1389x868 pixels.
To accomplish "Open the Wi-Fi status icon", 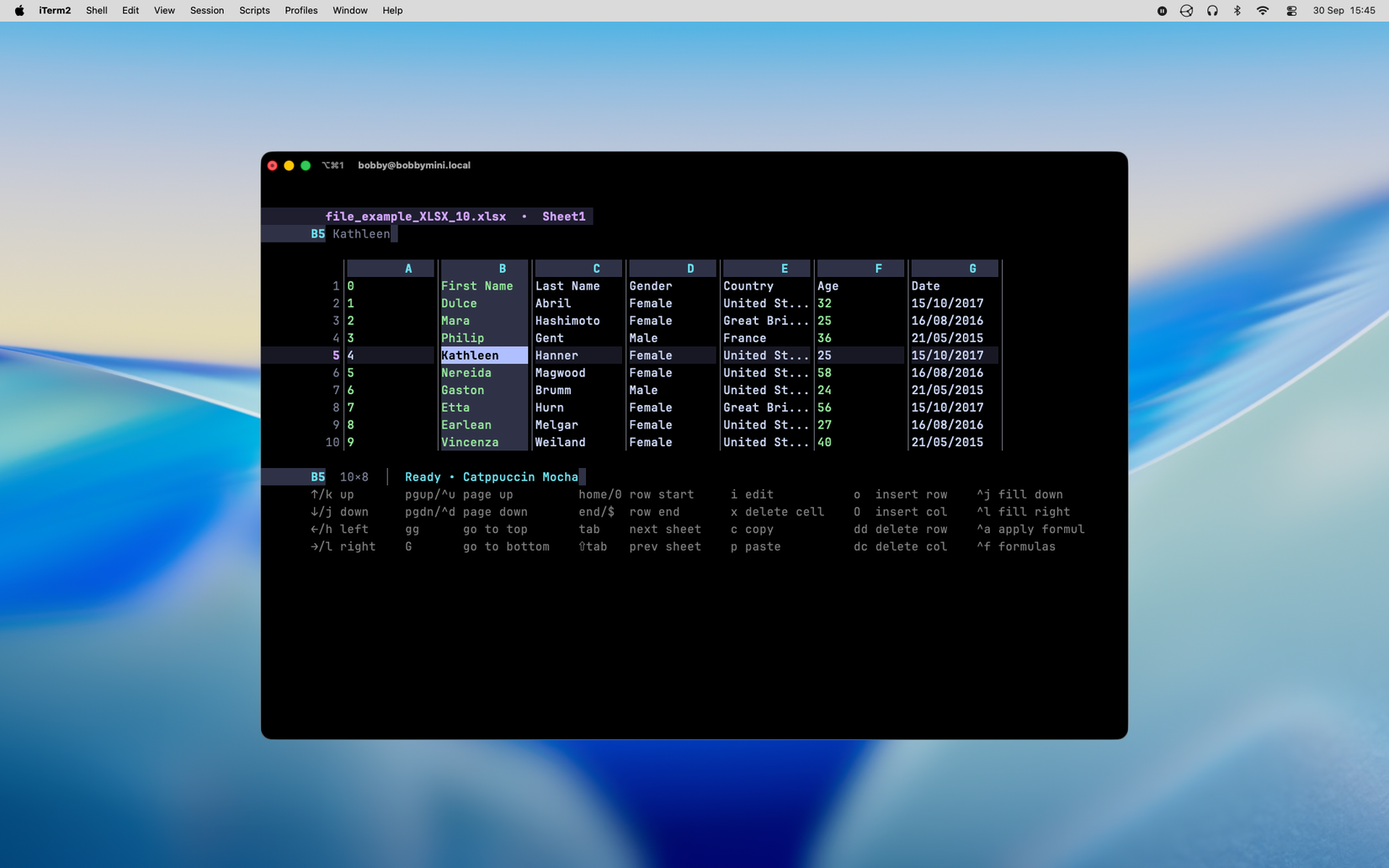I will (1262, 11).
